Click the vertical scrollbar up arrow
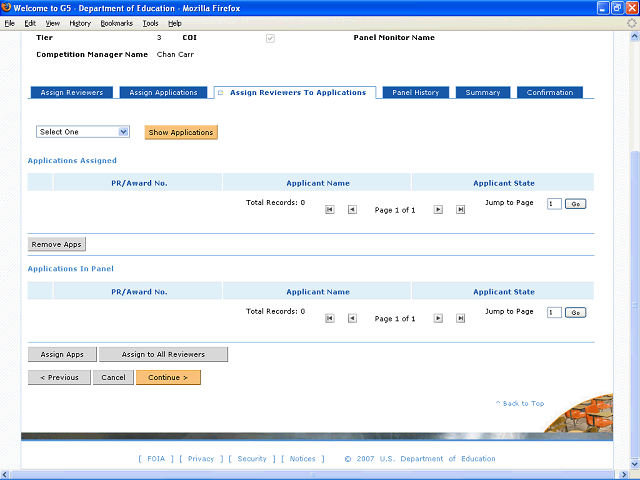 point(635,37)
